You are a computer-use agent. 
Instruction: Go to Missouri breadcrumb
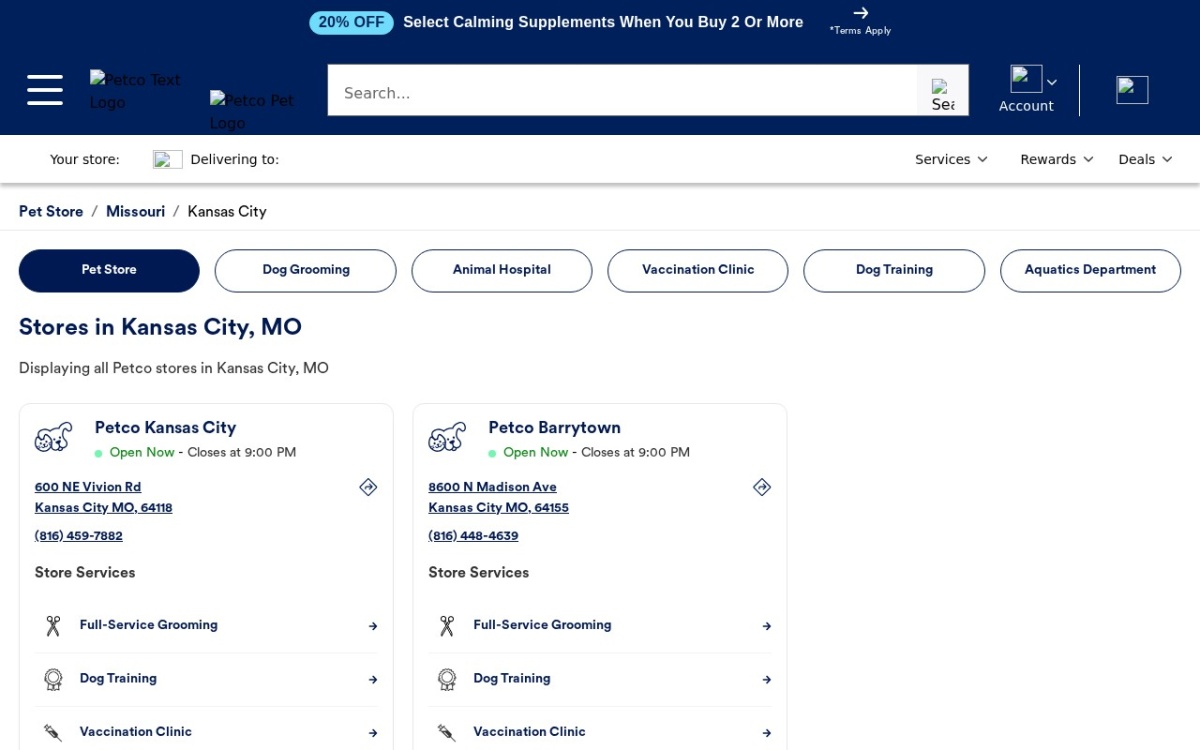tap(135, 211)
